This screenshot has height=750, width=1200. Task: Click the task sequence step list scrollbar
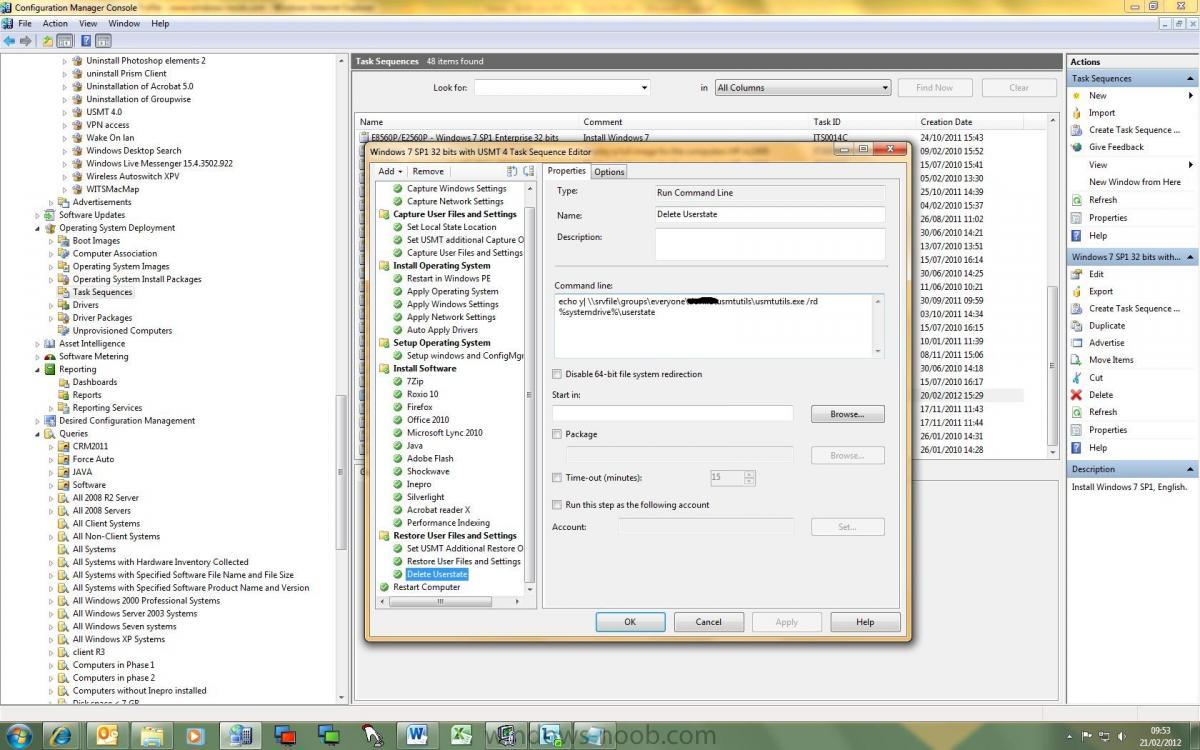[530, 390]
